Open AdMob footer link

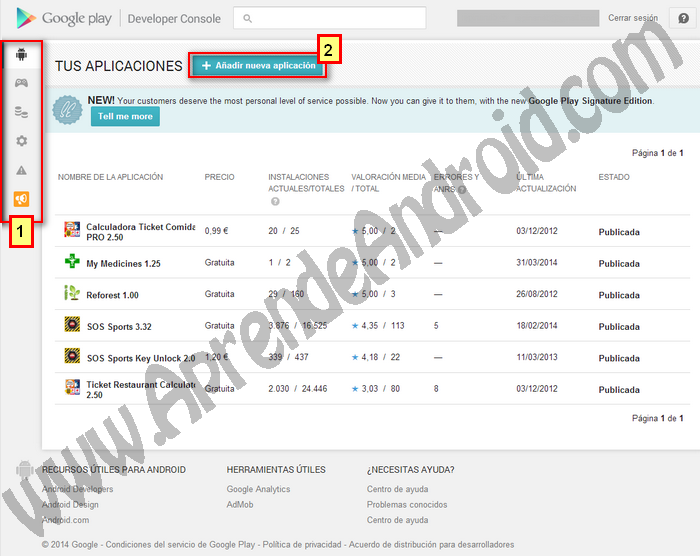[240, 505]
